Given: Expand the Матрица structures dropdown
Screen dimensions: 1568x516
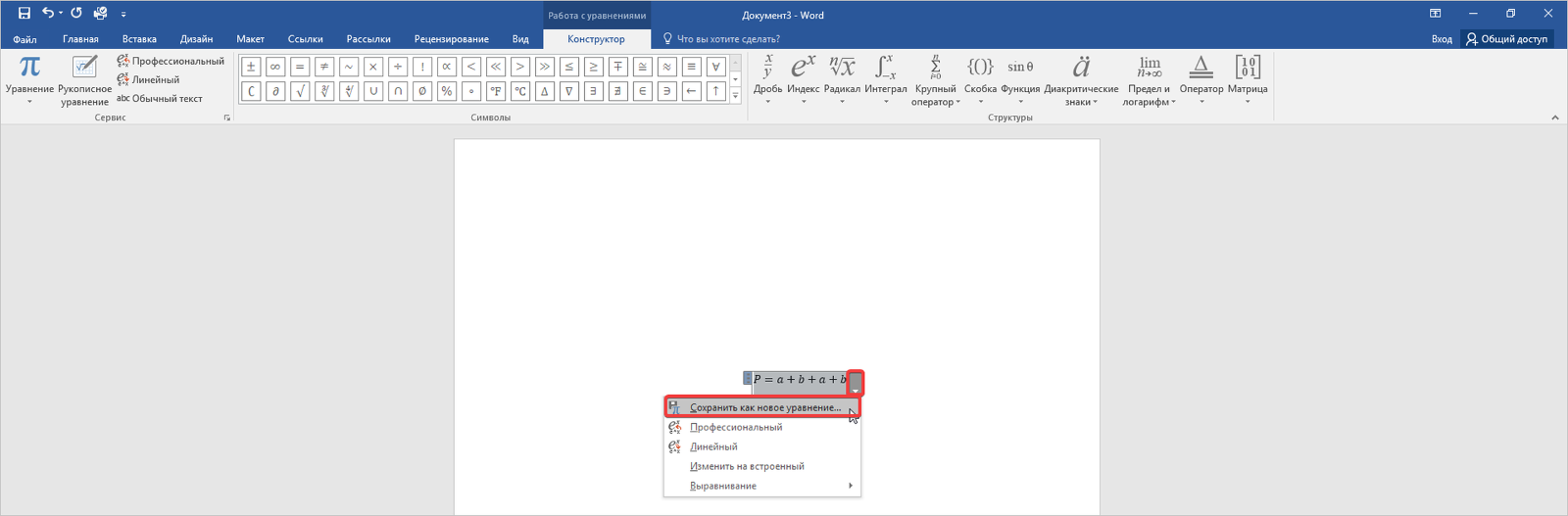Looking at the screenshot, I should click(x=1247, y=79).
